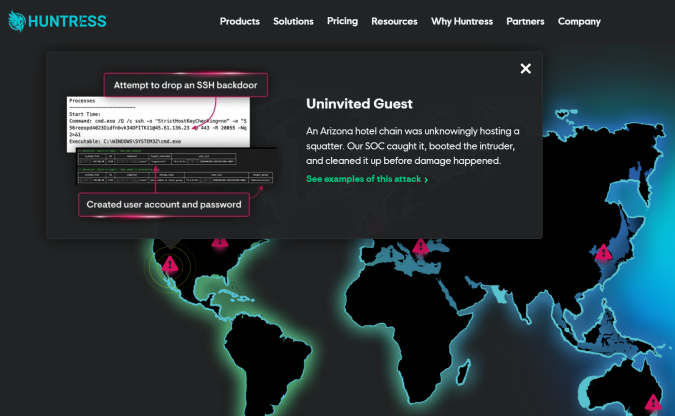The width and height of the screenshot is (675, 416).
Task: Follow the 'See examples of this attack' link
Action: pyautogui.click(x=362, y=180)
